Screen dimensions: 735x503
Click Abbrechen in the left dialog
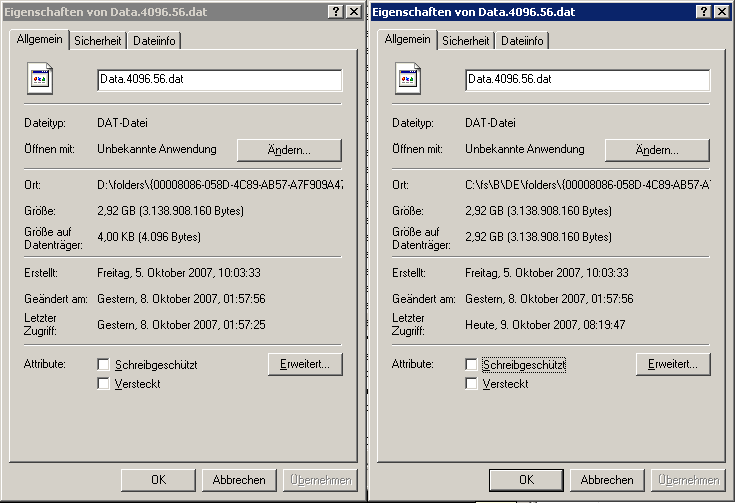[239, 480]
